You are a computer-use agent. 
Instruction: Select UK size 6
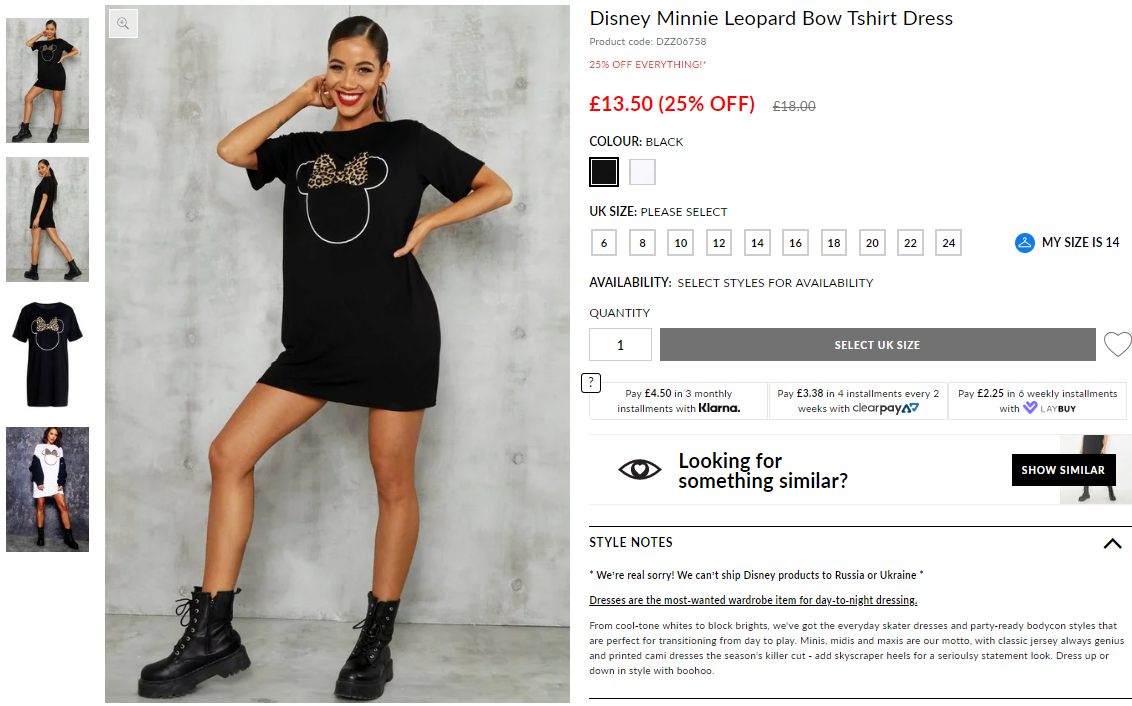click(x=604, y=243)
